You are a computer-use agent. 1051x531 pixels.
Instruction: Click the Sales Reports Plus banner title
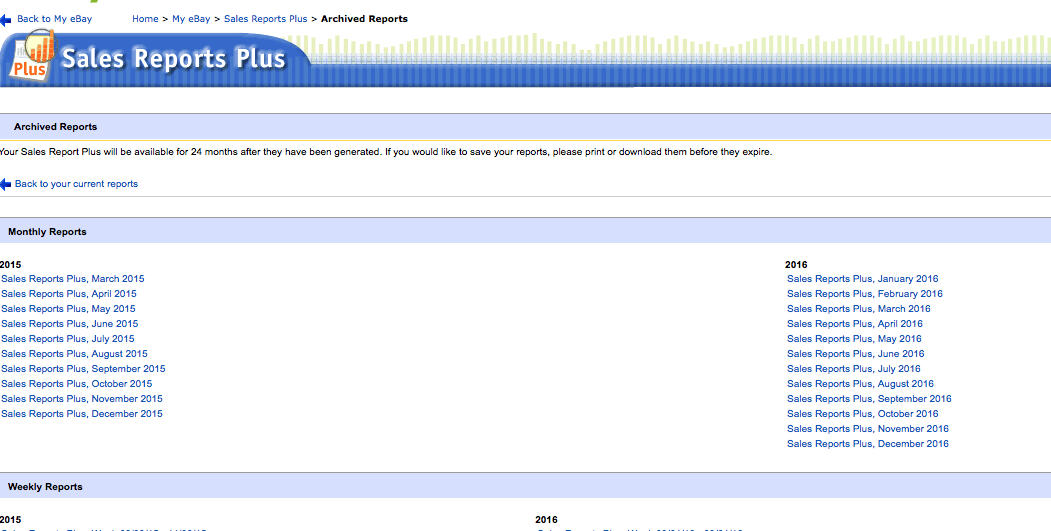173,59
